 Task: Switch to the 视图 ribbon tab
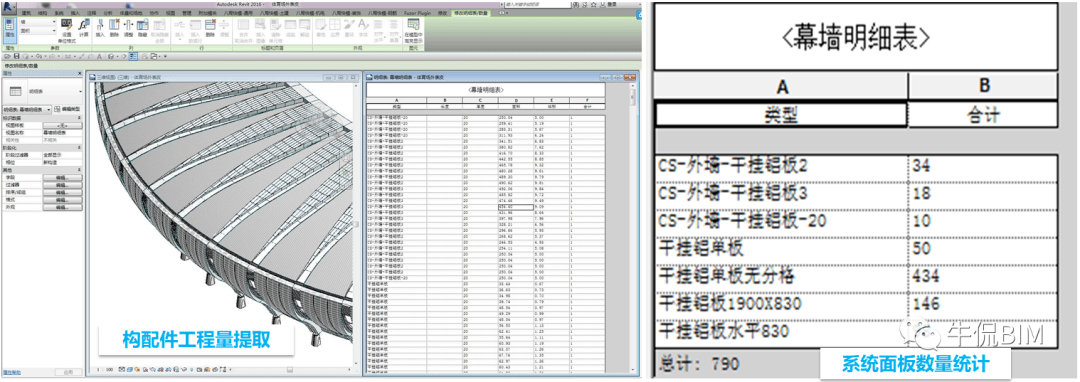[169, 13]
